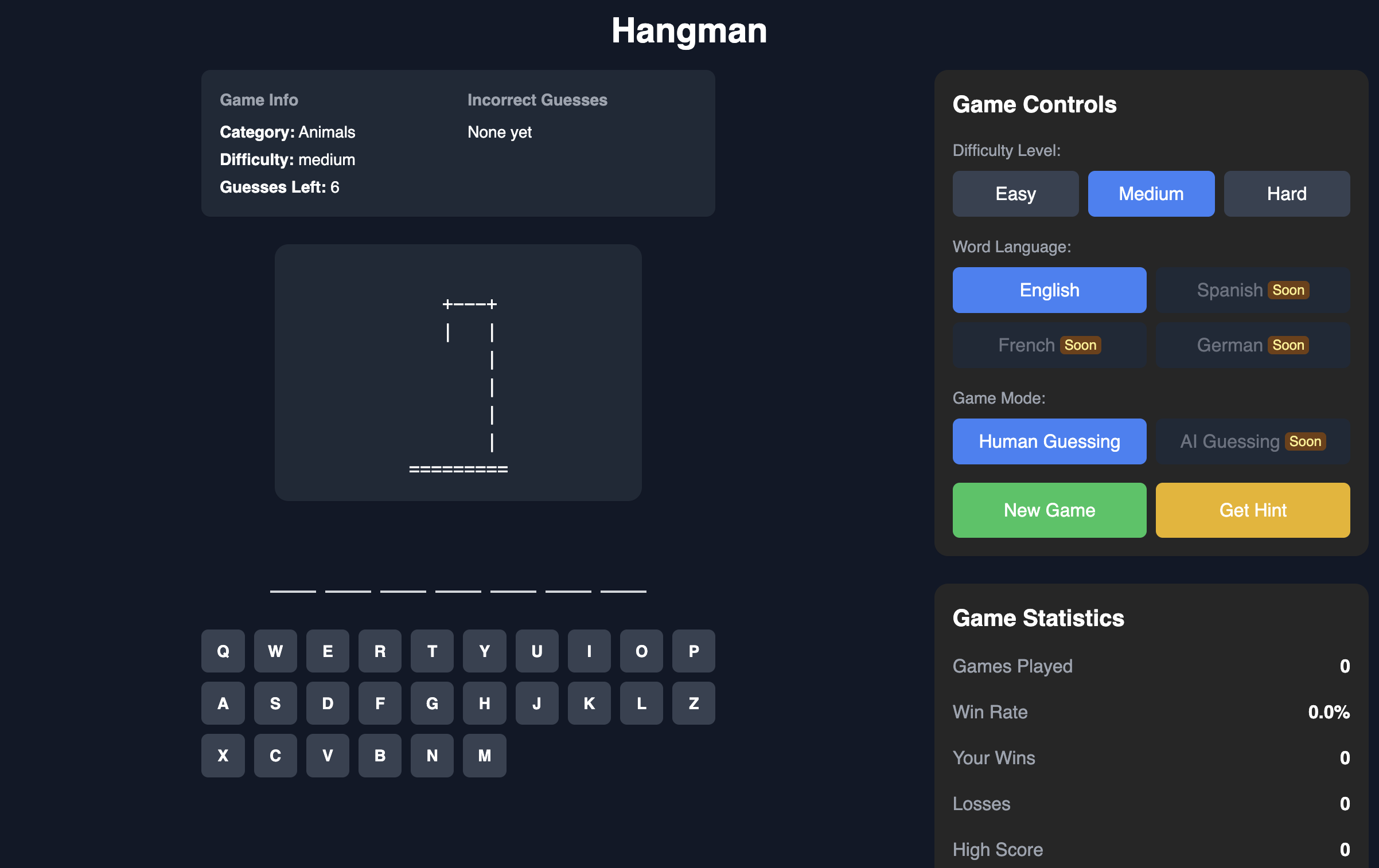Guess the letter E
This screenshot has width=1379, height=868.
[328, 651]
